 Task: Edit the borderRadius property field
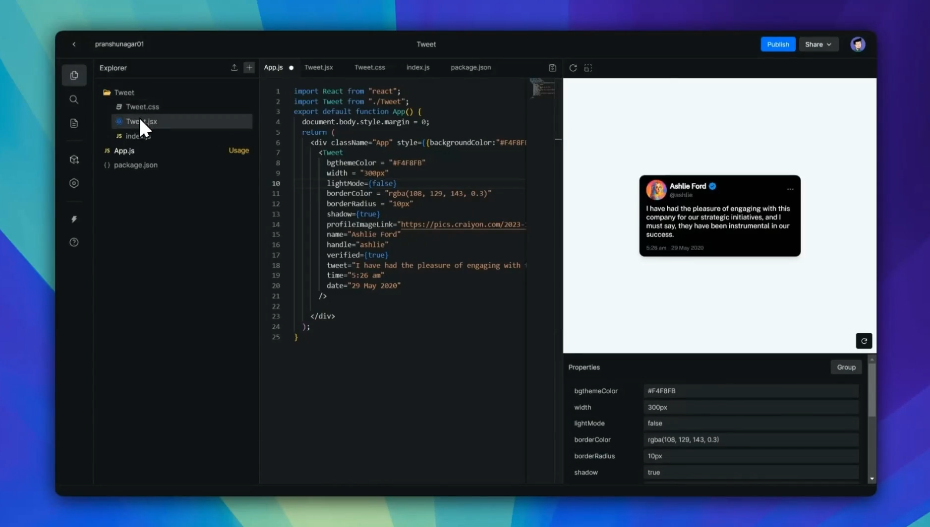(751, 456)
